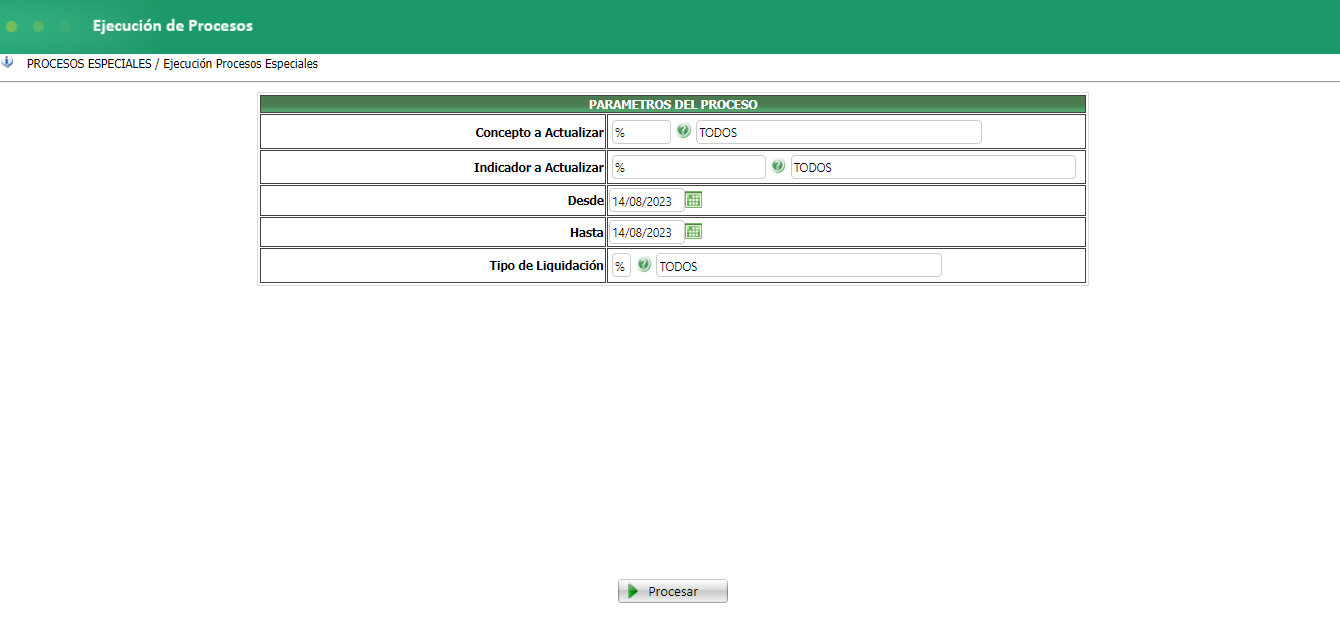
Task: Open the Desde date calendar picker
Action: pos(693,200)
